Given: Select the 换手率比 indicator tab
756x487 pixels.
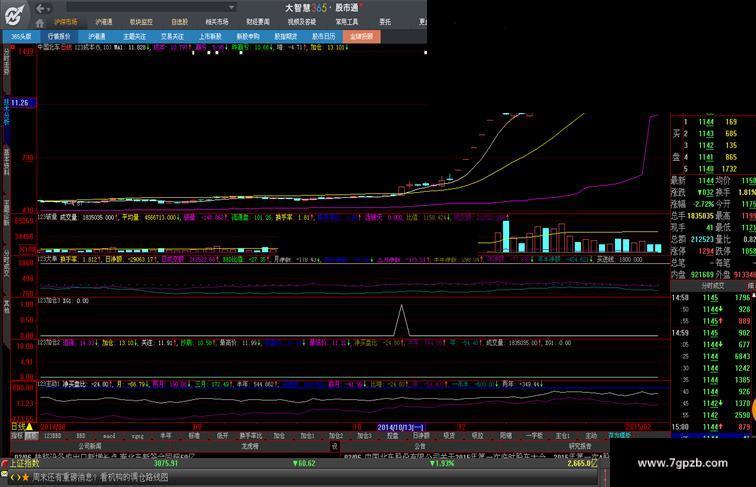Looking at the screenshot, I should [x=251, y=435].
